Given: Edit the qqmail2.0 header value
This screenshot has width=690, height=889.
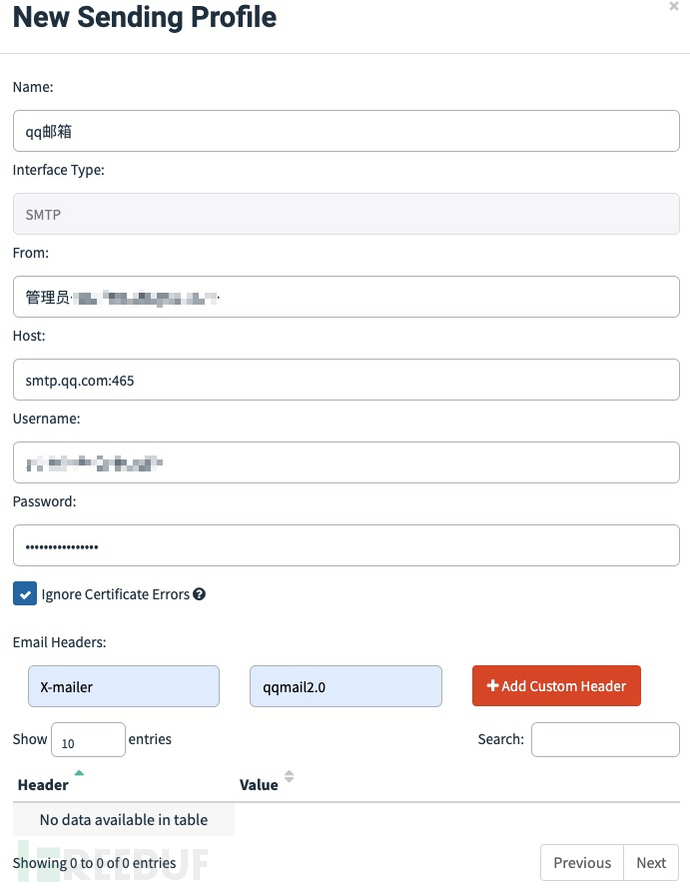Looking at the screenshot, I should [x=345, y=686].
